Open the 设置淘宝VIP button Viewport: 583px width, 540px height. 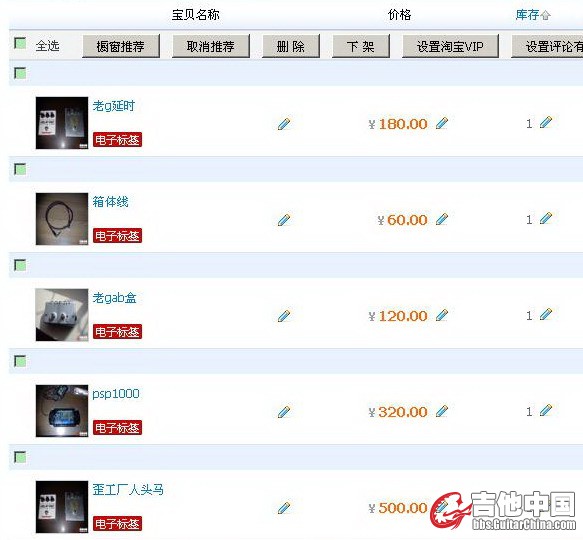[450, 46]
